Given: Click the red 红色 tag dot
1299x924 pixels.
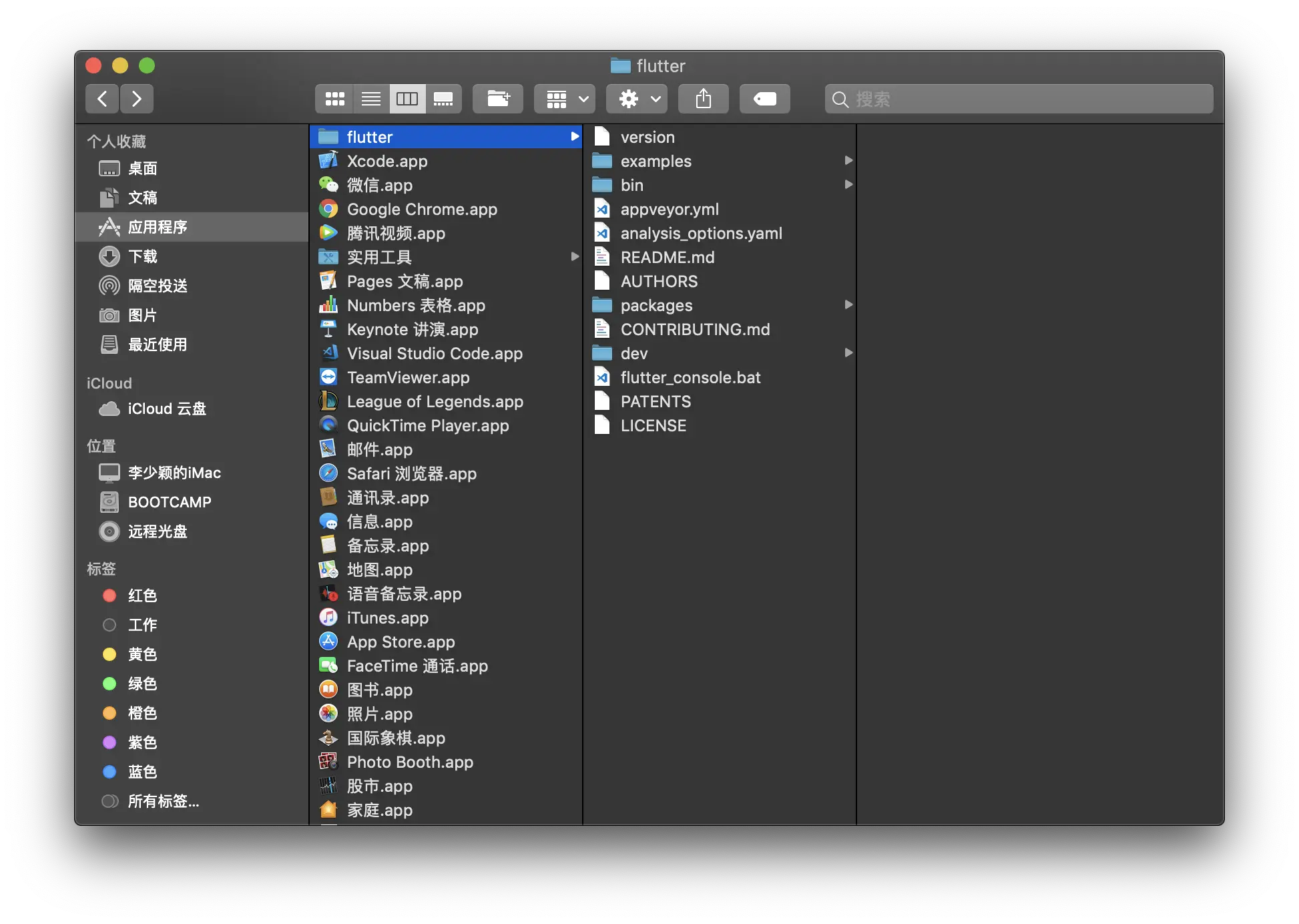Looking at the screenshot, I should (109, 596).
